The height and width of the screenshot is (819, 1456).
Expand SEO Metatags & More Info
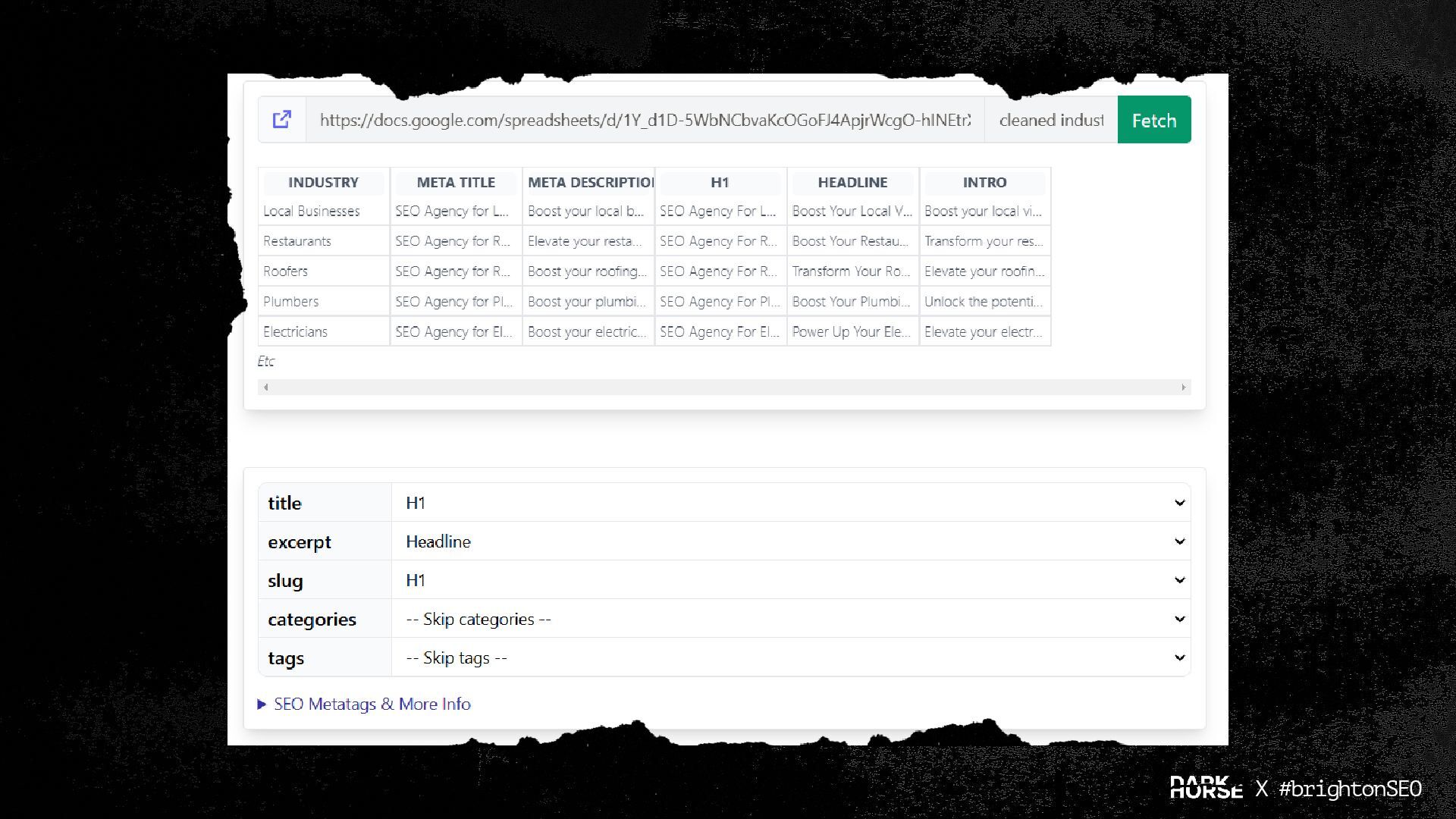tap(371, 704)
